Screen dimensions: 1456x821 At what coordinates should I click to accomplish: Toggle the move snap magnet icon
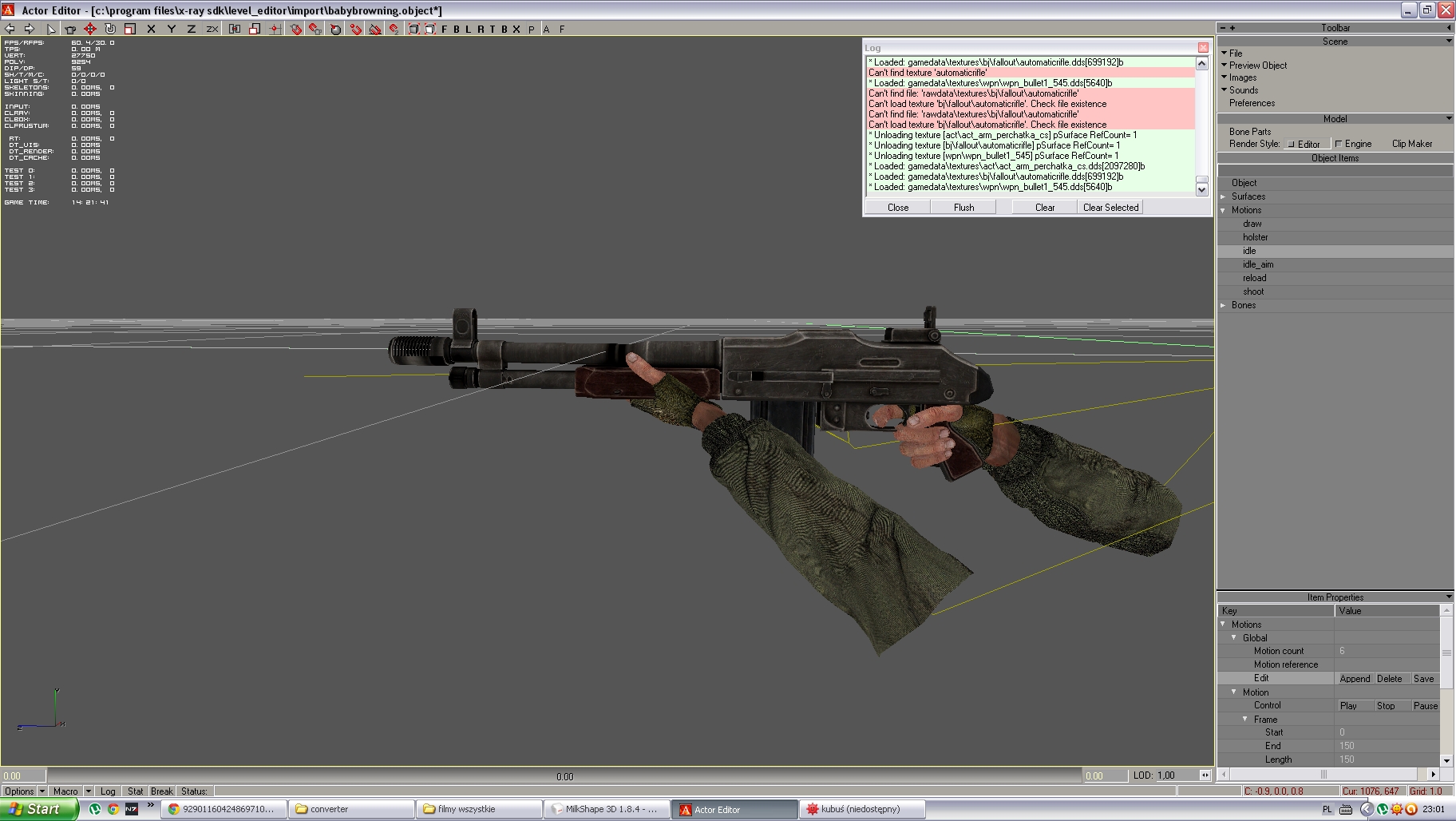[x=355, y=29]
